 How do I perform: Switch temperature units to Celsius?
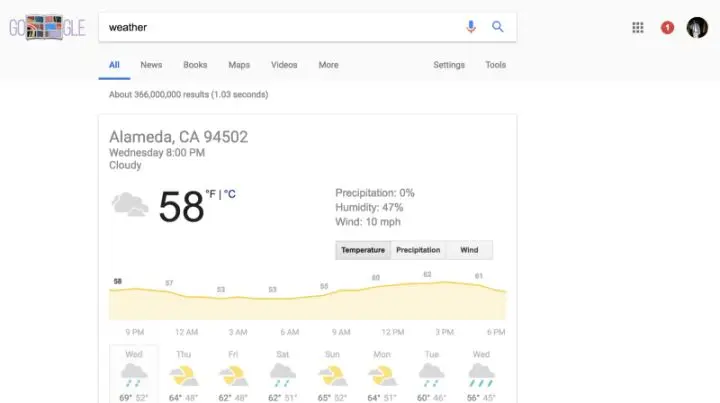pos(230,194)
